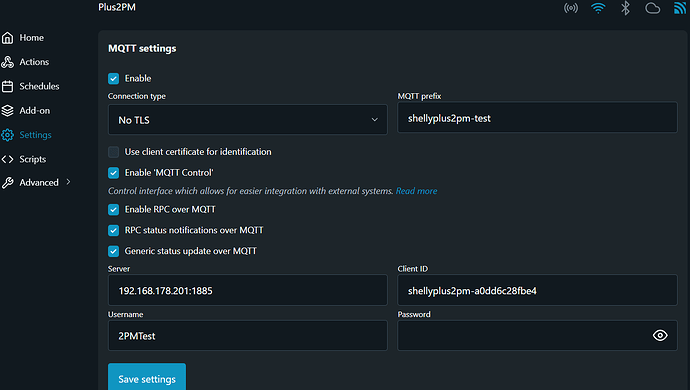This screenshot has width=690, height=390.
Task: Click the access point status icon
Action: click(x=571, y=8)
